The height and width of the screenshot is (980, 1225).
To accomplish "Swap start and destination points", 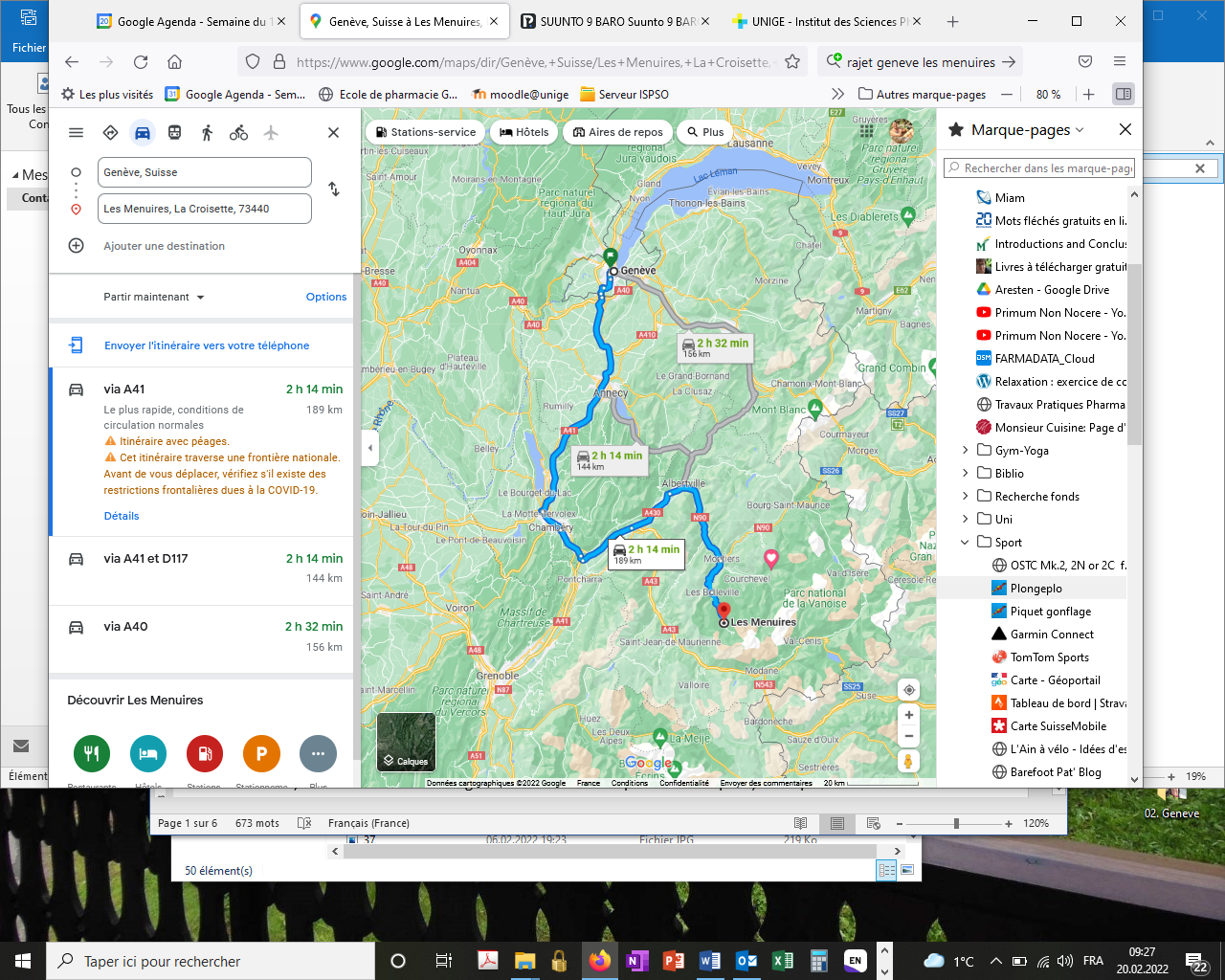I will [x=334, y=189].
